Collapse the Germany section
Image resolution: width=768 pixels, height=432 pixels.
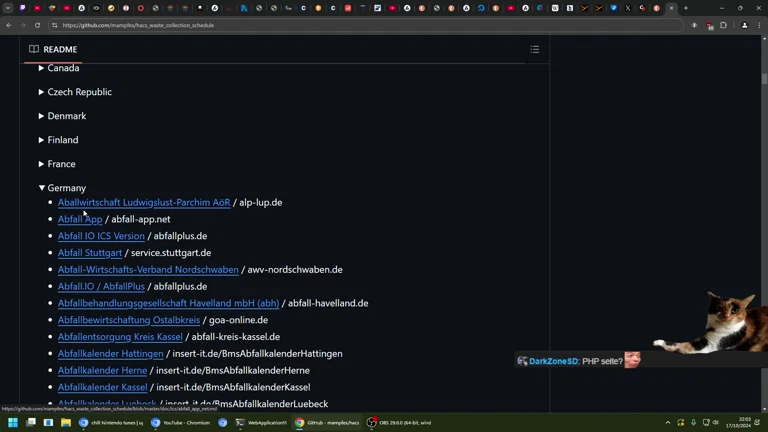(x=41, y=188)
